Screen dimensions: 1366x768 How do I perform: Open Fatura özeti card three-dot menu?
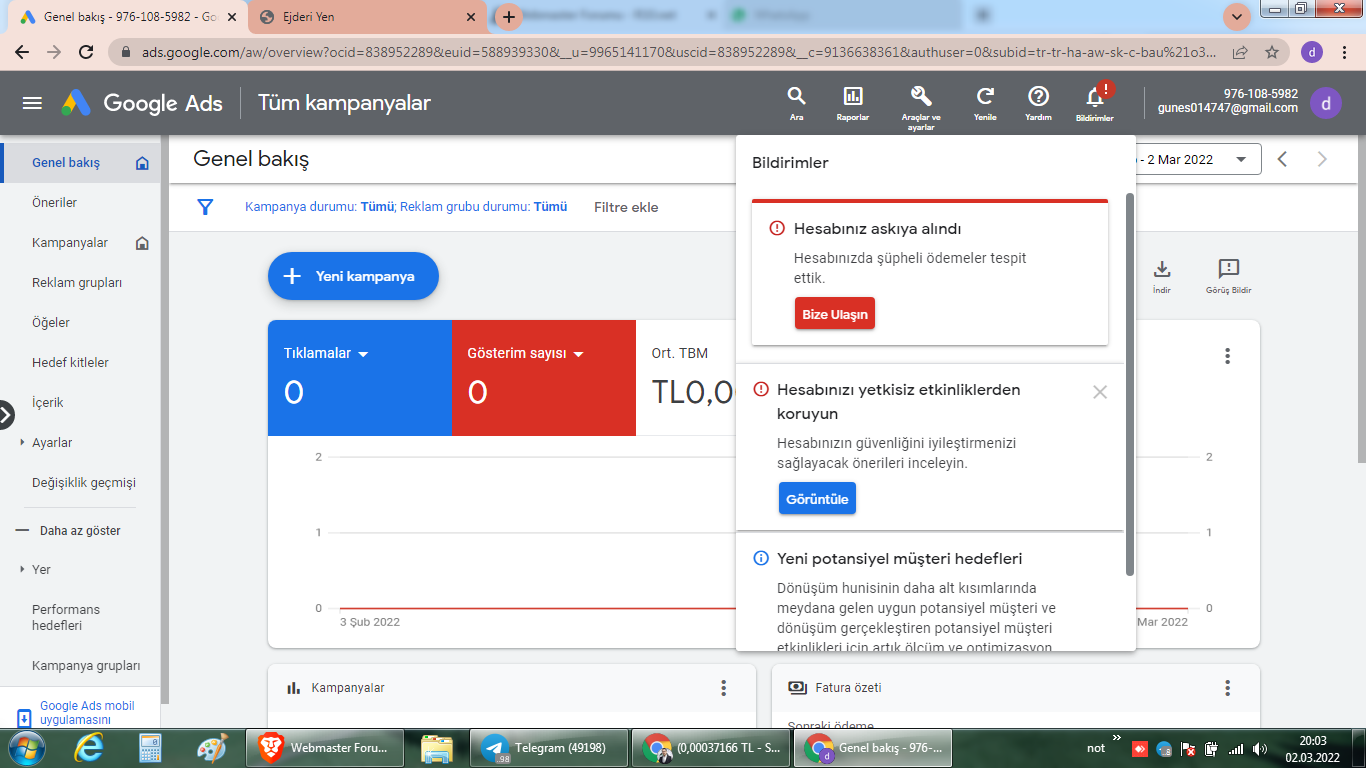click(x=1228, y=688)
